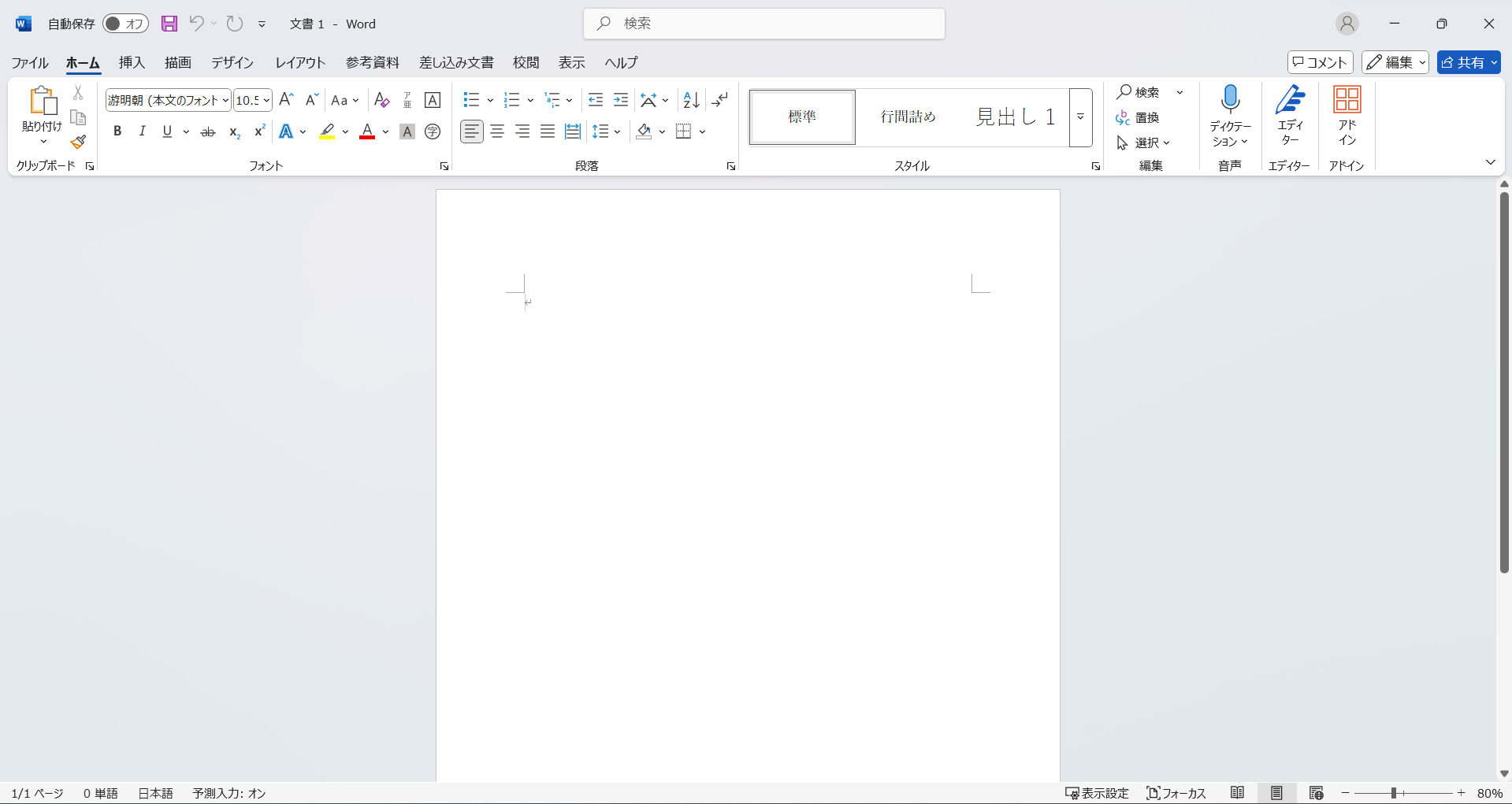Open line spacing dropdown
Viewport: 1512px width, 804px height.
click(x=607, y=132)
